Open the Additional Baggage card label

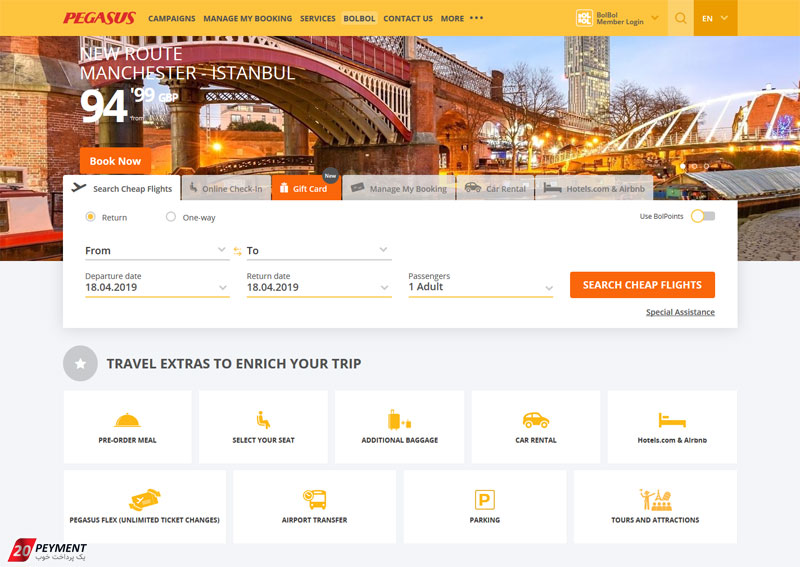tap(399, 440)
